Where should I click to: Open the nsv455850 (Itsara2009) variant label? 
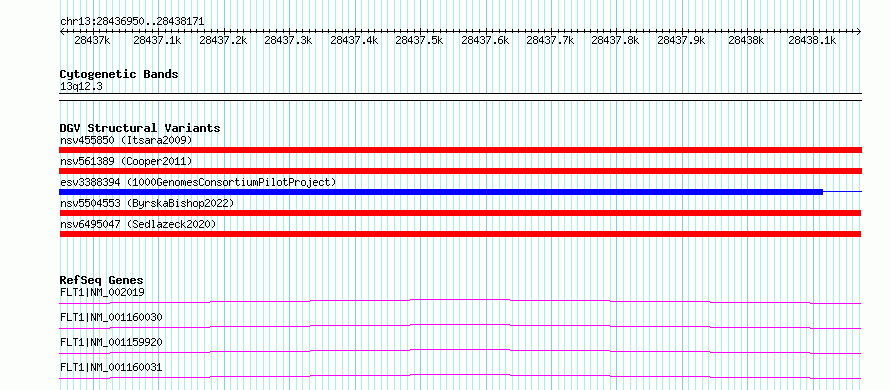click(x=127, y=140)
